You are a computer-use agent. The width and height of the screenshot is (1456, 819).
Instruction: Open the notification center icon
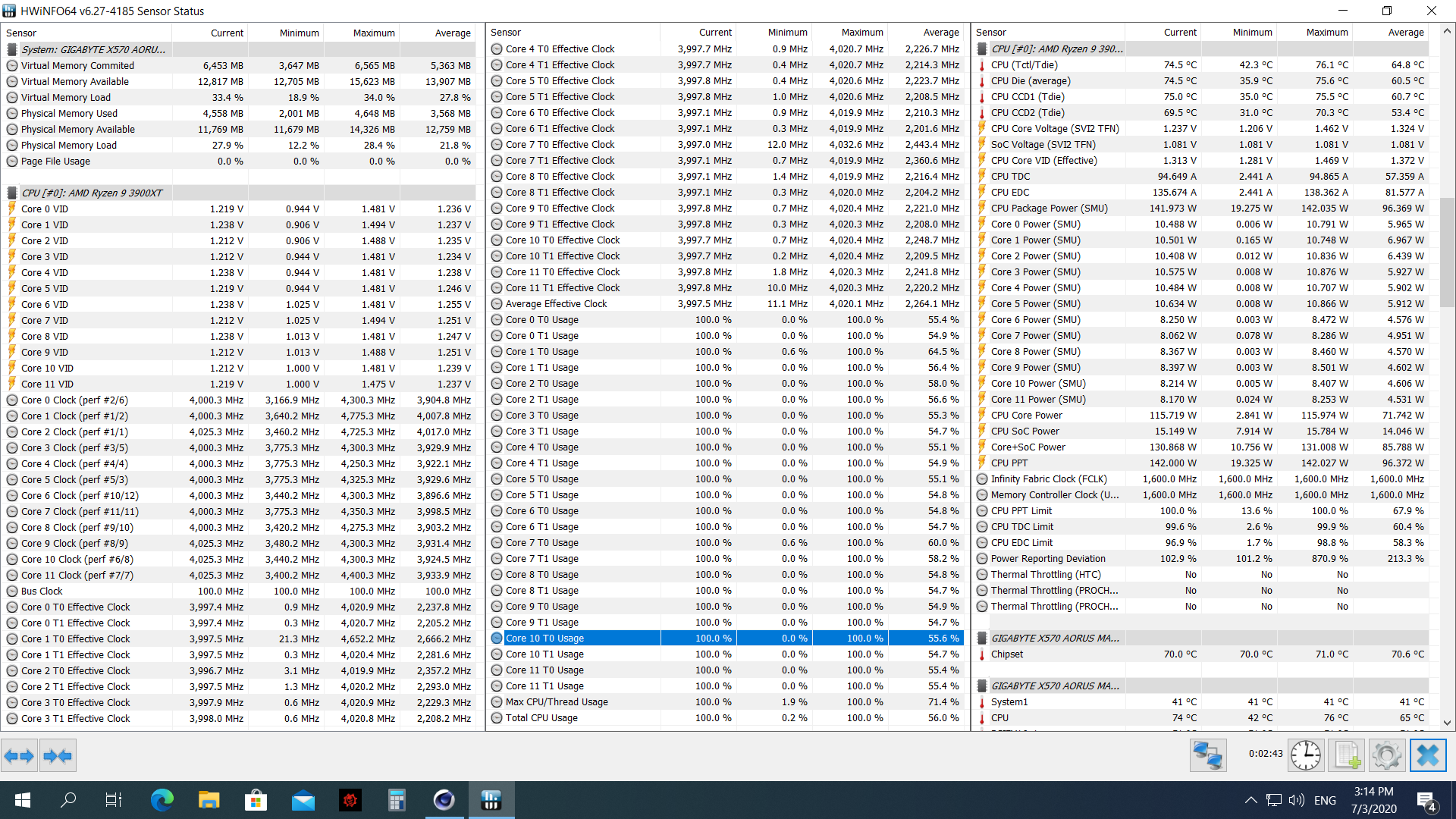(x=1426, y=800)
